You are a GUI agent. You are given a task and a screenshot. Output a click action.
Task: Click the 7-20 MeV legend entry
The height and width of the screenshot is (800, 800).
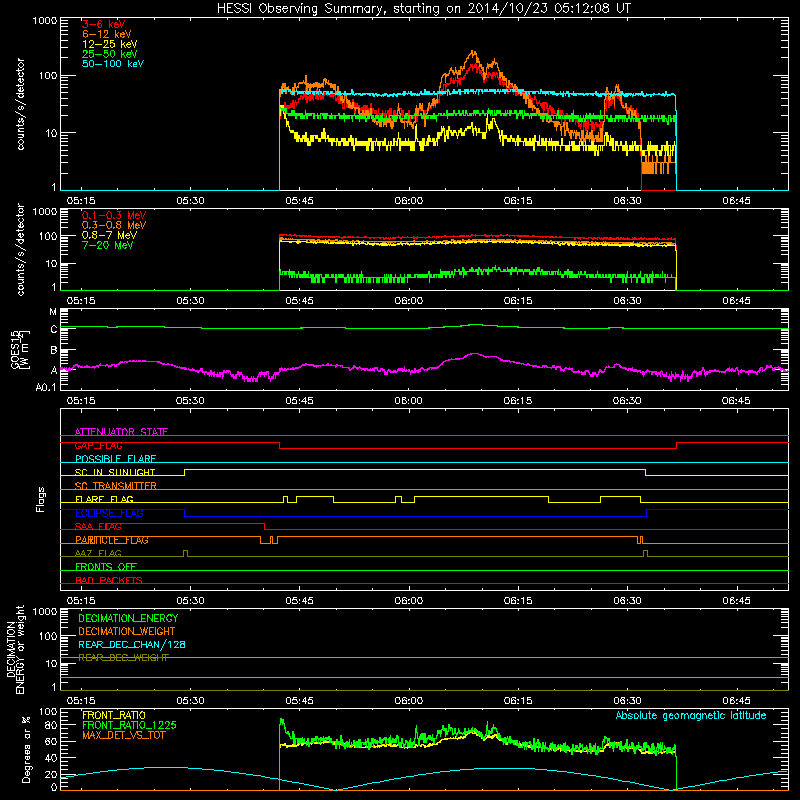coord(107,245)
